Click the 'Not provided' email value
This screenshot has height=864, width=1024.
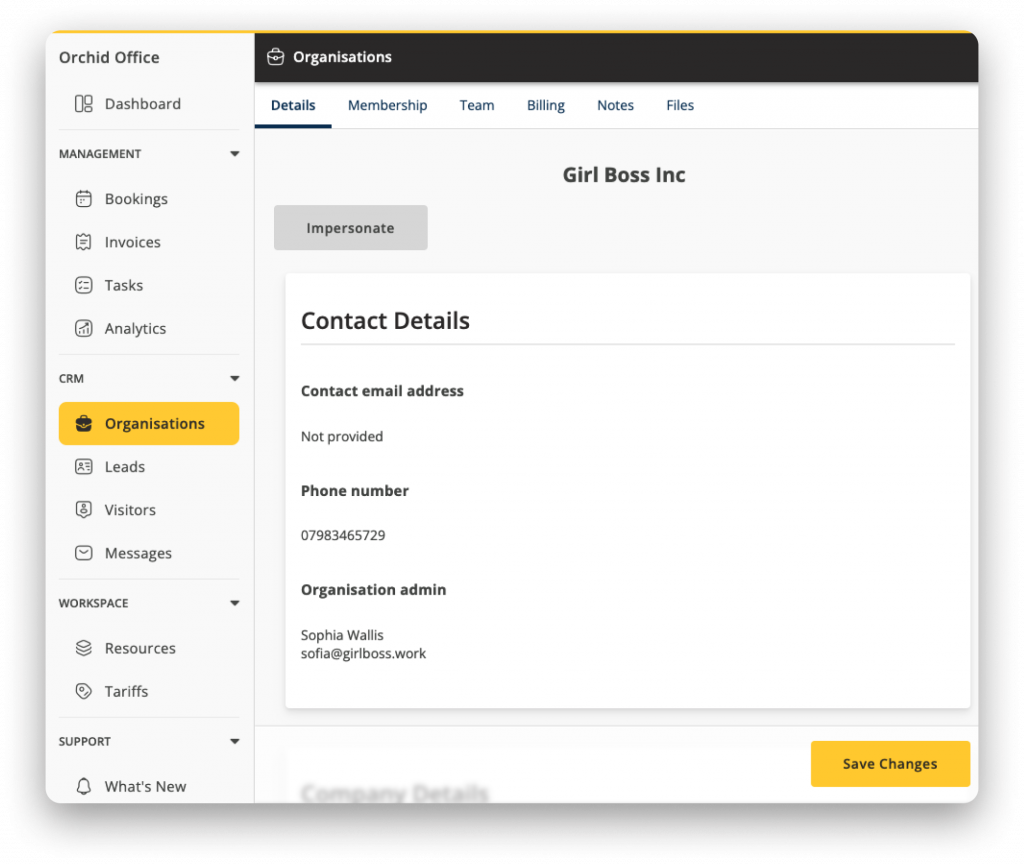pos(342,436)
